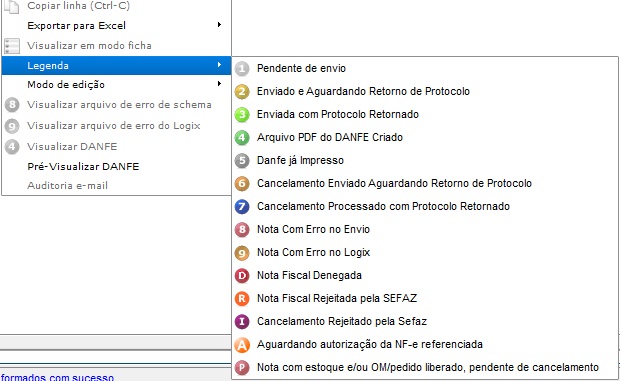Click the yellow 2 status icon
Viewport: 620px width, 381px height.
[242, 92]
